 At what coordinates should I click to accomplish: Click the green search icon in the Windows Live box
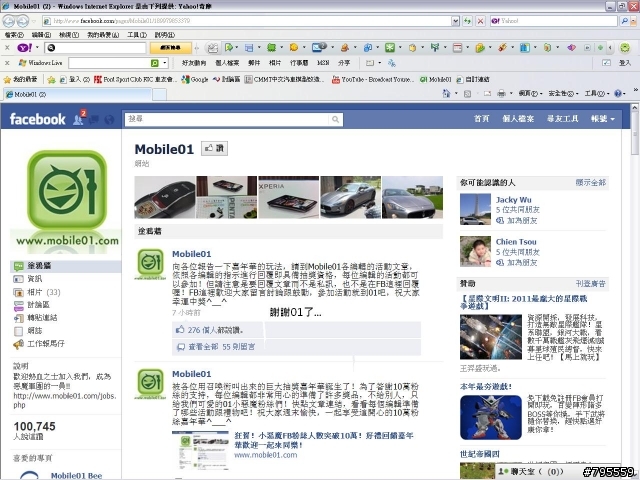click(155, 63)
